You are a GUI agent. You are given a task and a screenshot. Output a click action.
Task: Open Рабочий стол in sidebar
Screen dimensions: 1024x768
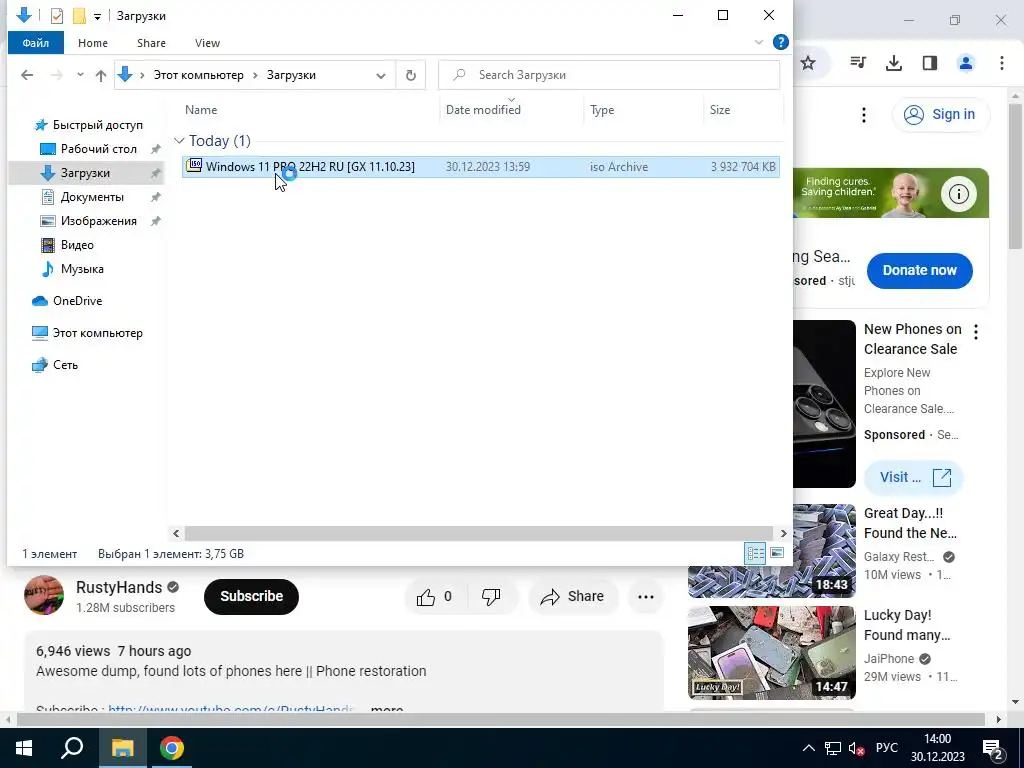click(x=99, y=149)
